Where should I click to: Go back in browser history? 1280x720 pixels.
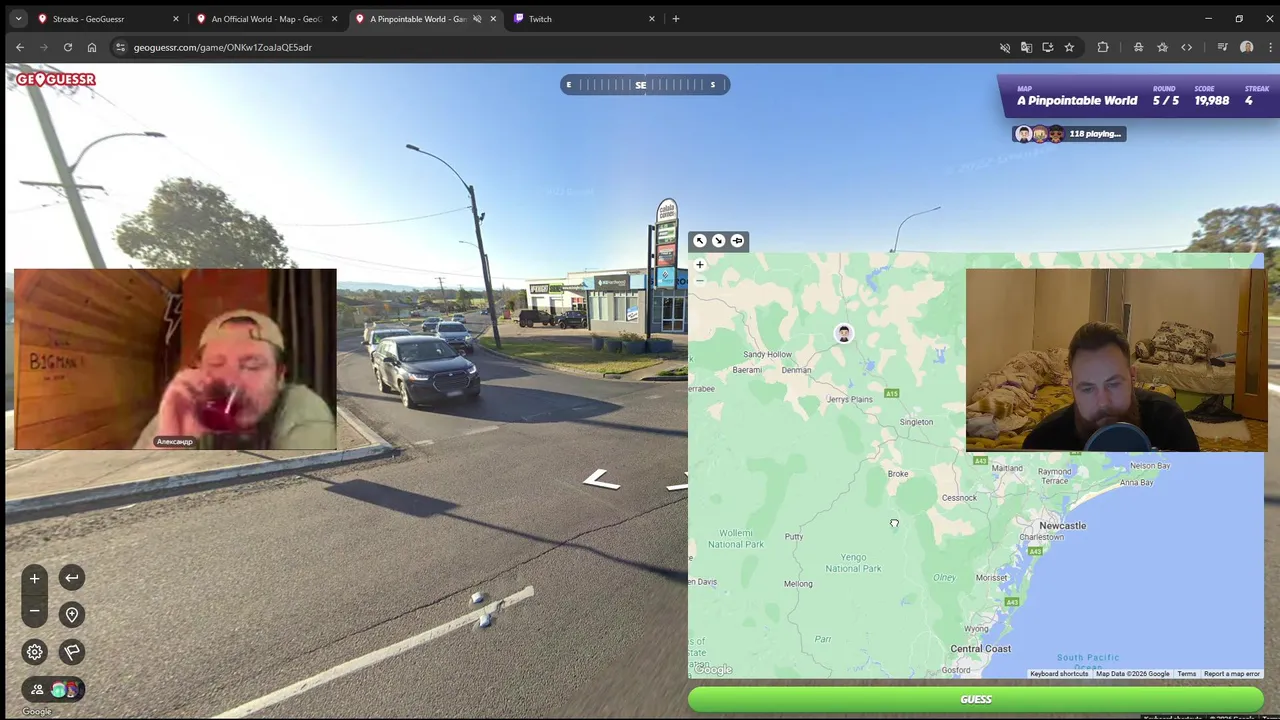(x=20, y=47)
